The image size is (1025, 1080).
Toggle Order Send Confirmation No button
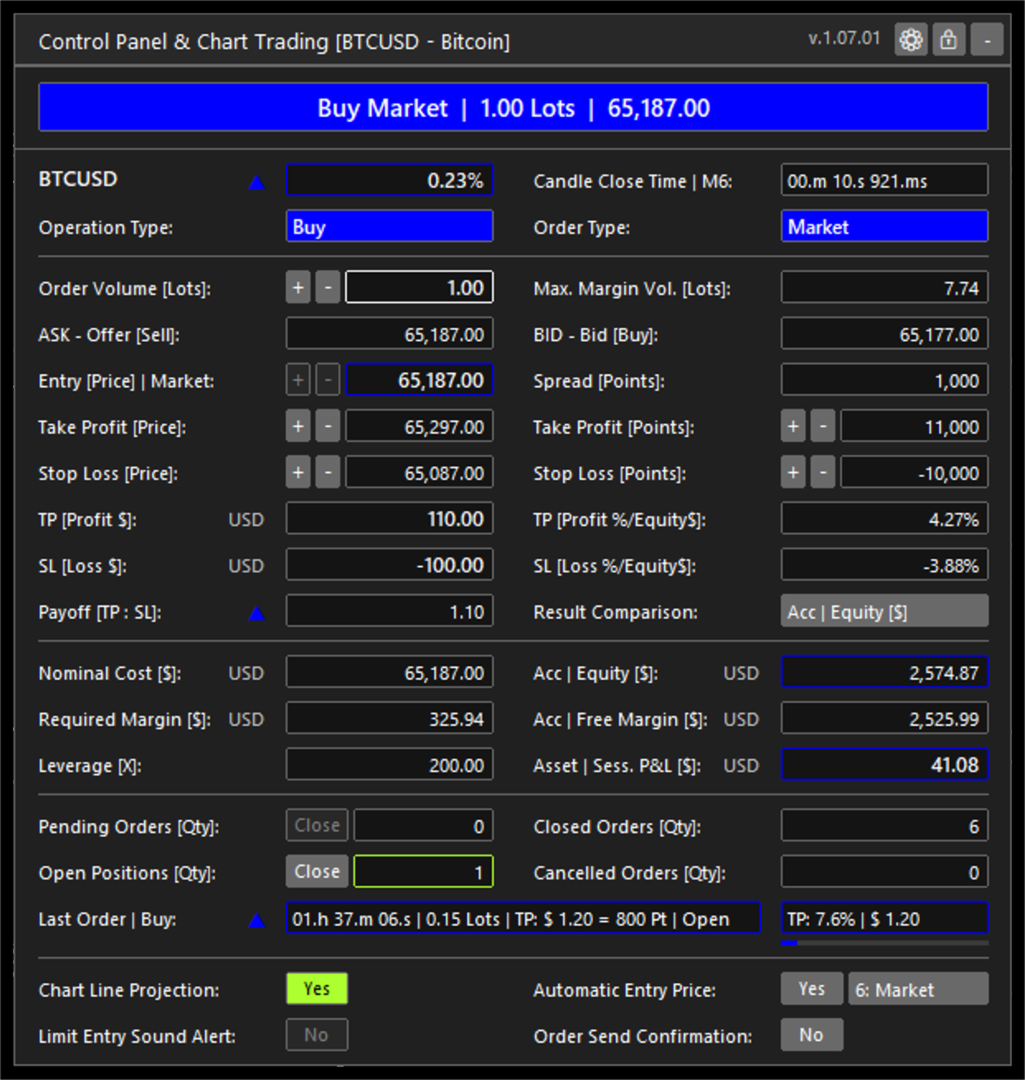pyautogui.click(x=811, y=1035)
